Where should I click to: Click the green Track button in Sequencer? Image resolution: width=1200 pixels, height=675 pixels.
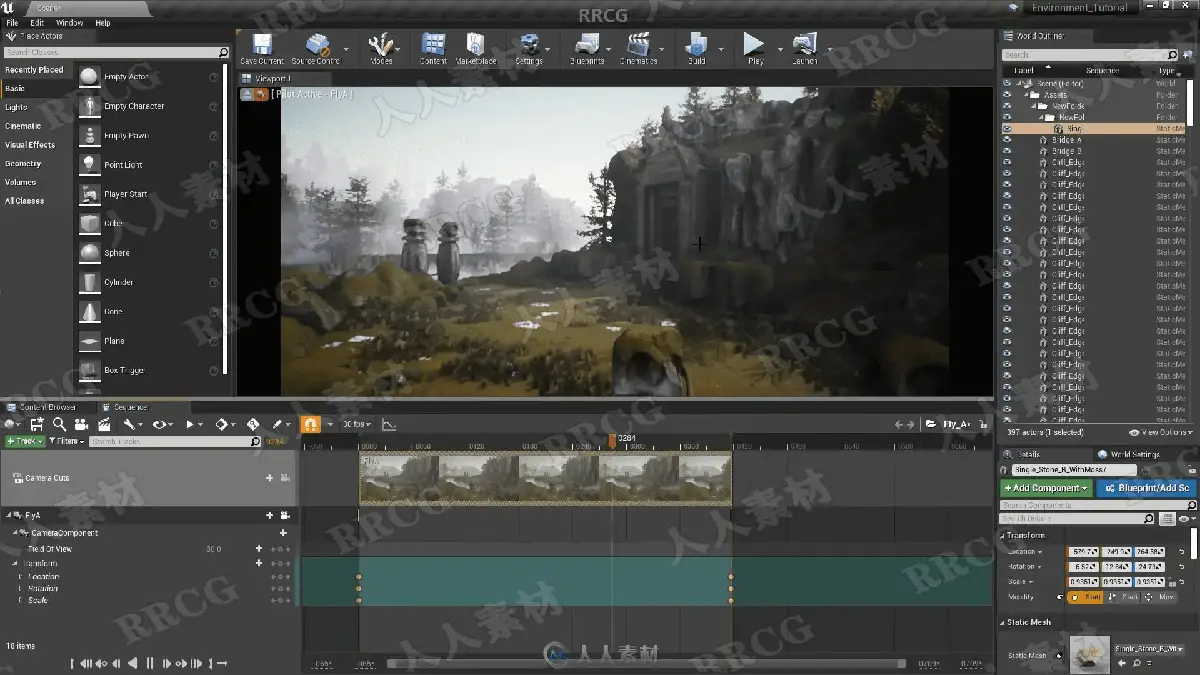pyautogui.click(x=24, y=441)
